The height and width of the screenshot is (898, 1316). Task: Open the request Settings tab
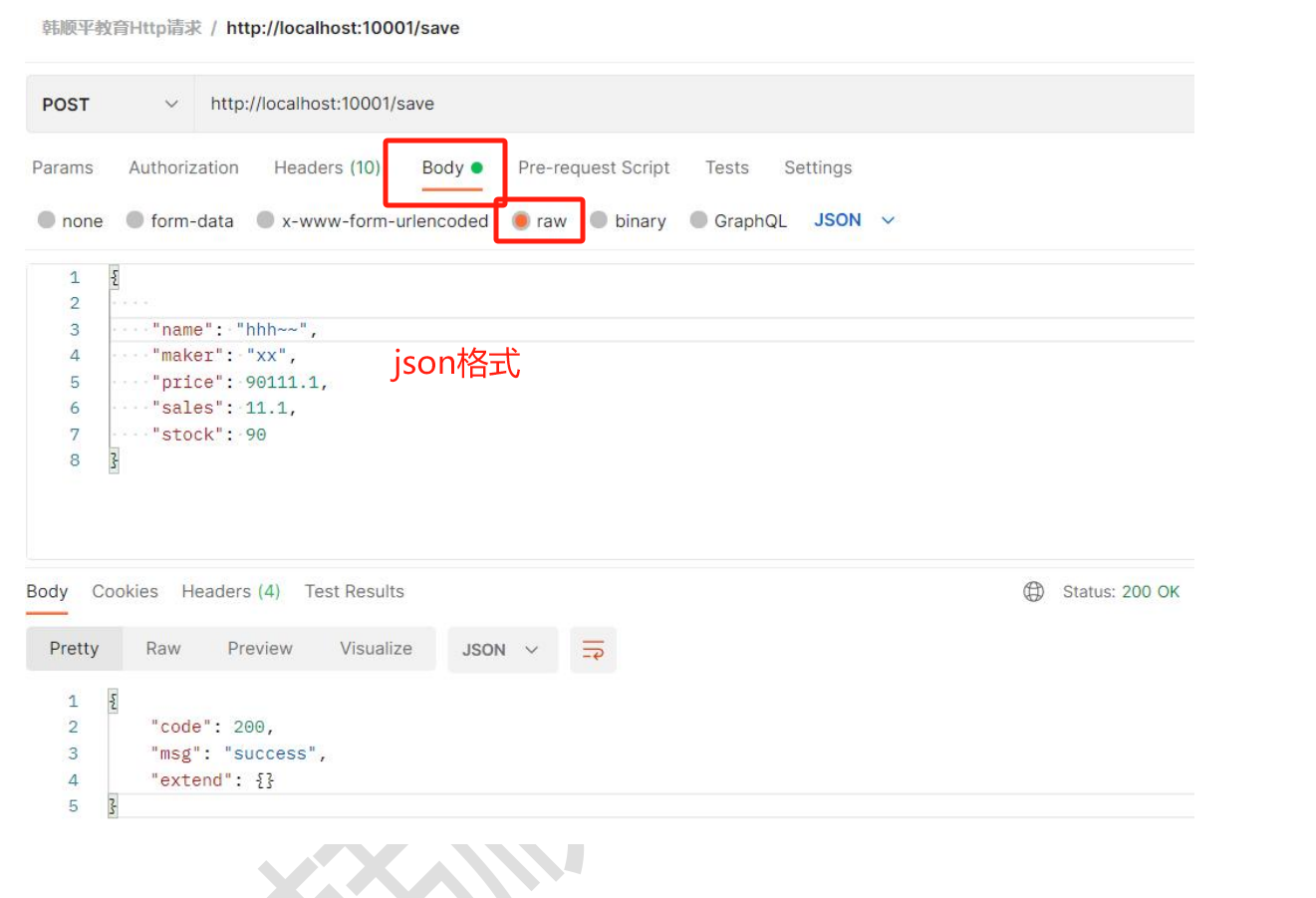click(818, 167)
